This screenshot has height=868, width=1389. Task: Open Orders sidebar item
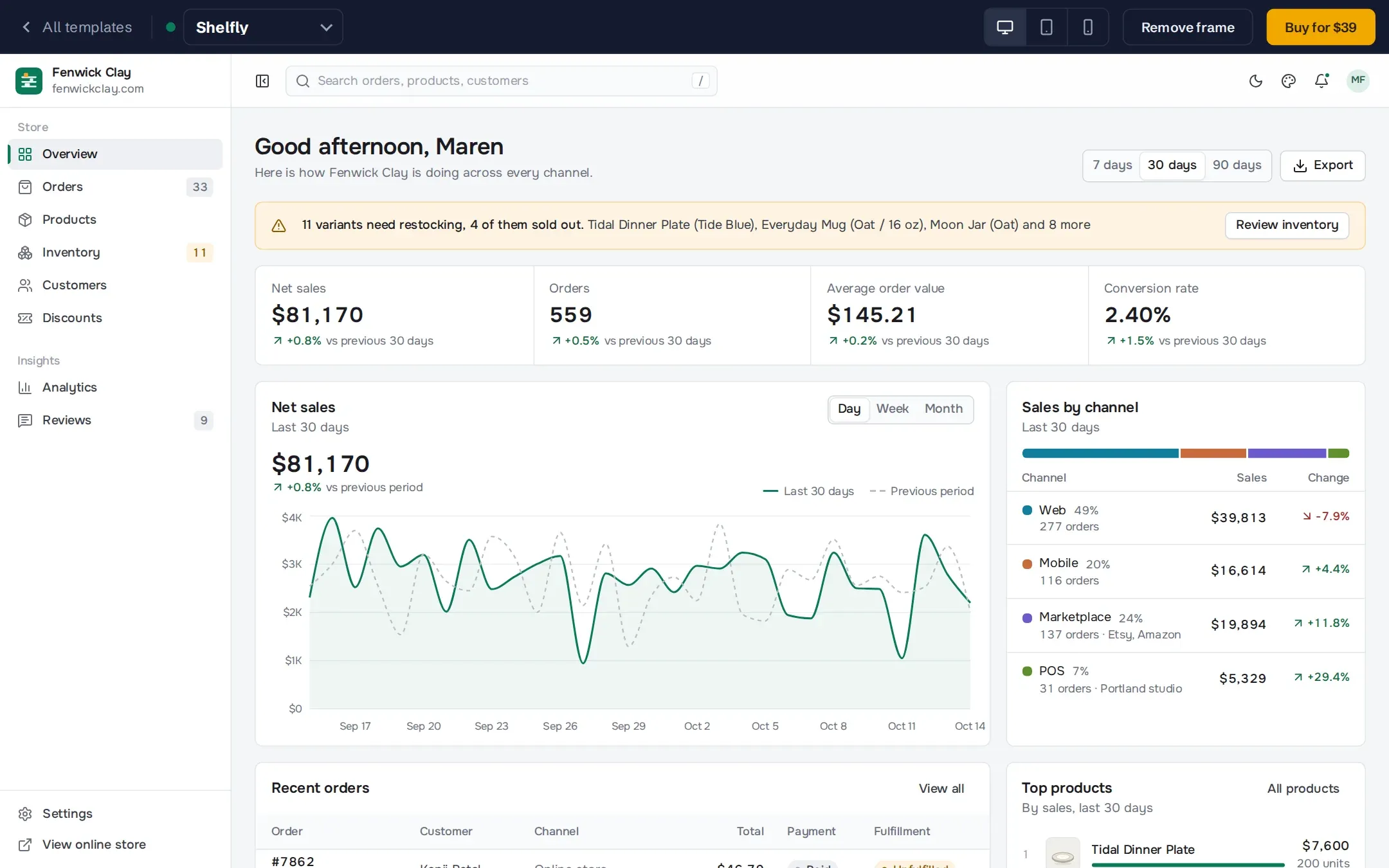pyautogui.click(x=116, y=187)
